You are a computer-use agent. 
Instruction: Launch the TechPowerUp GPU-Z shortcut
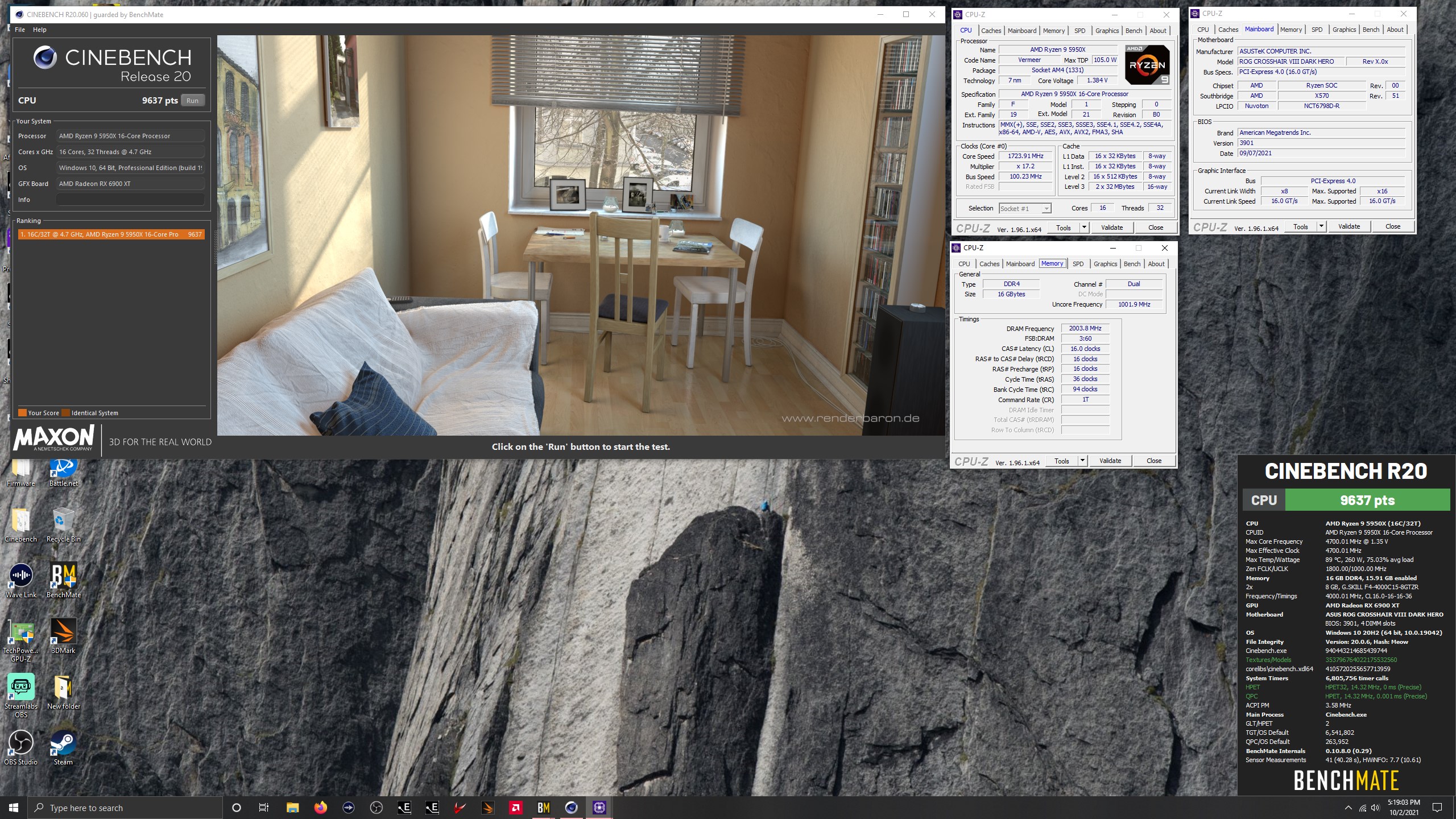pyautogui.click(x=21, y=640)
